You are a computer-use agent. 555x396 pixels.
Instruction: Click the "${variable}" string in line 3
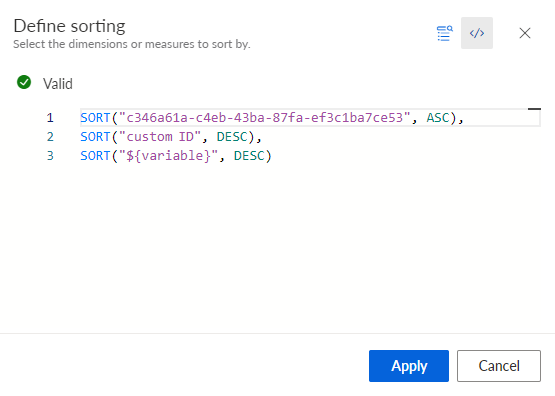pos(168,156)
